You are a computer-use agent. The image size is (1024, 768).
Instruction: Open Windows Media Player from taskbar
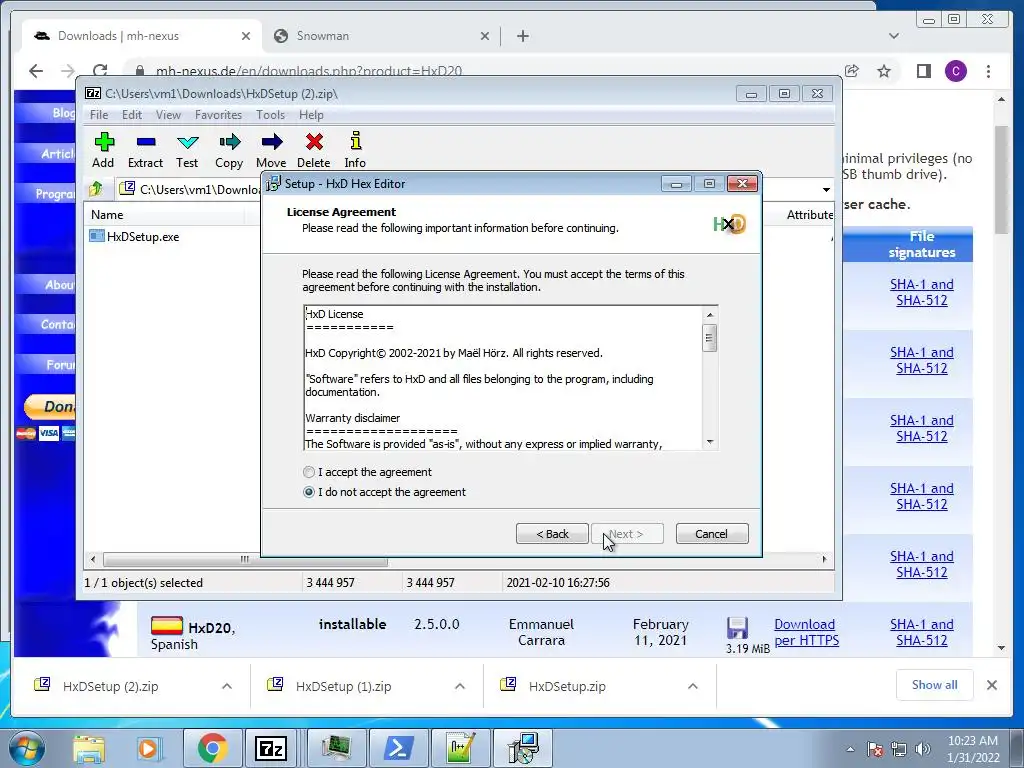[149, 748]
